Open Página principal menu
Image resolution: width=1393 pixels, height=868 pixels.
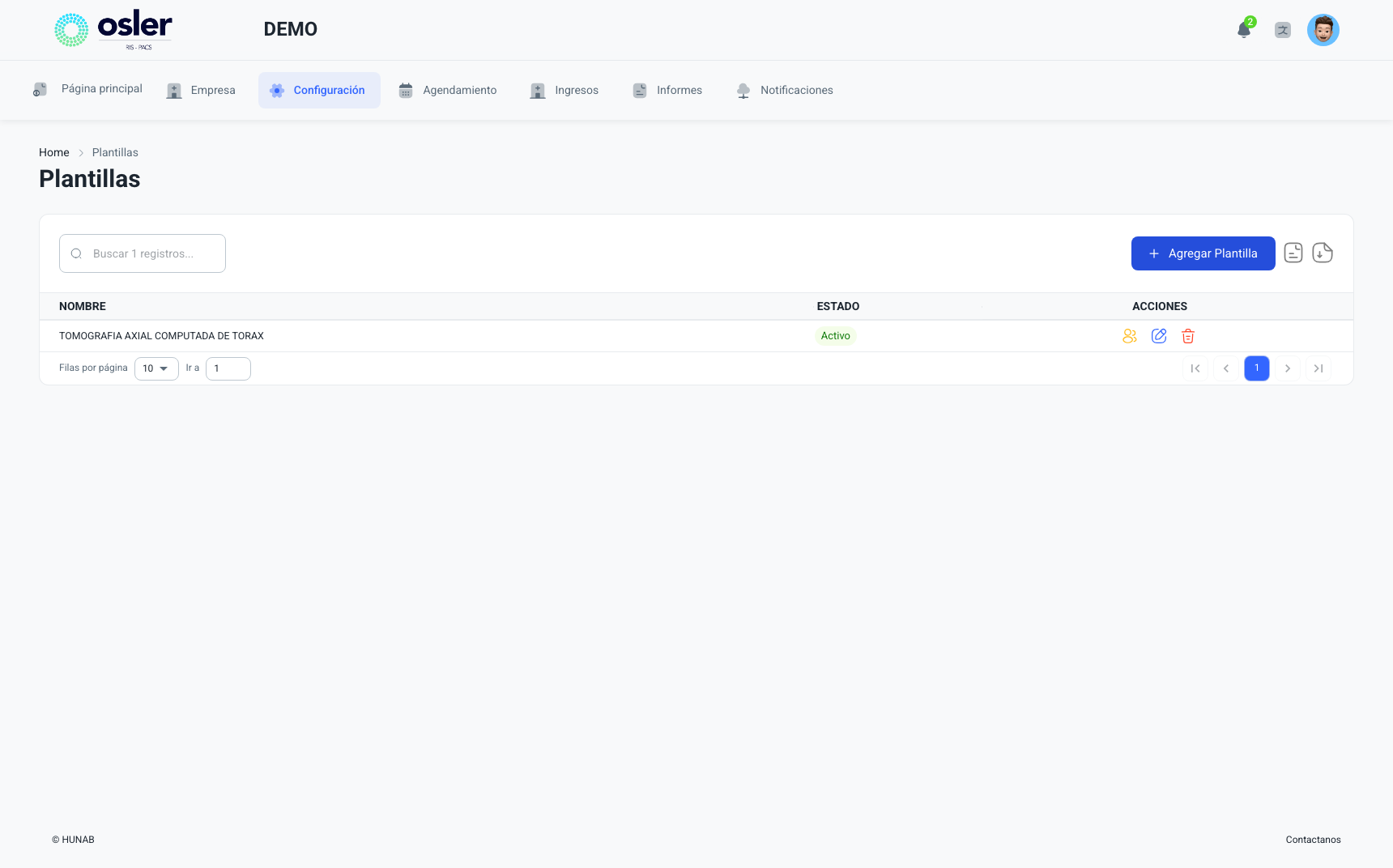[x=87, y=89]
